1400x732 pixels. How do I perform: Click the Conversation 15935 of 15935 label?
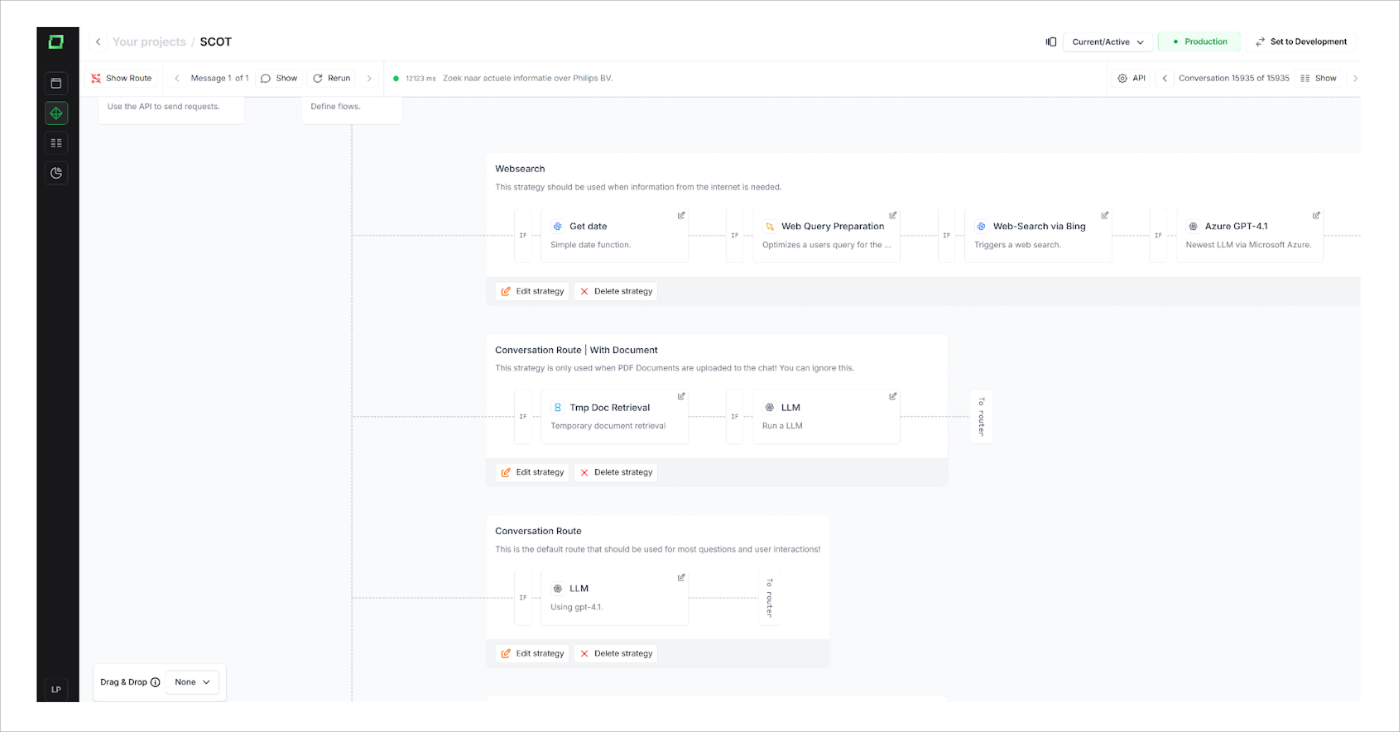1234,78
